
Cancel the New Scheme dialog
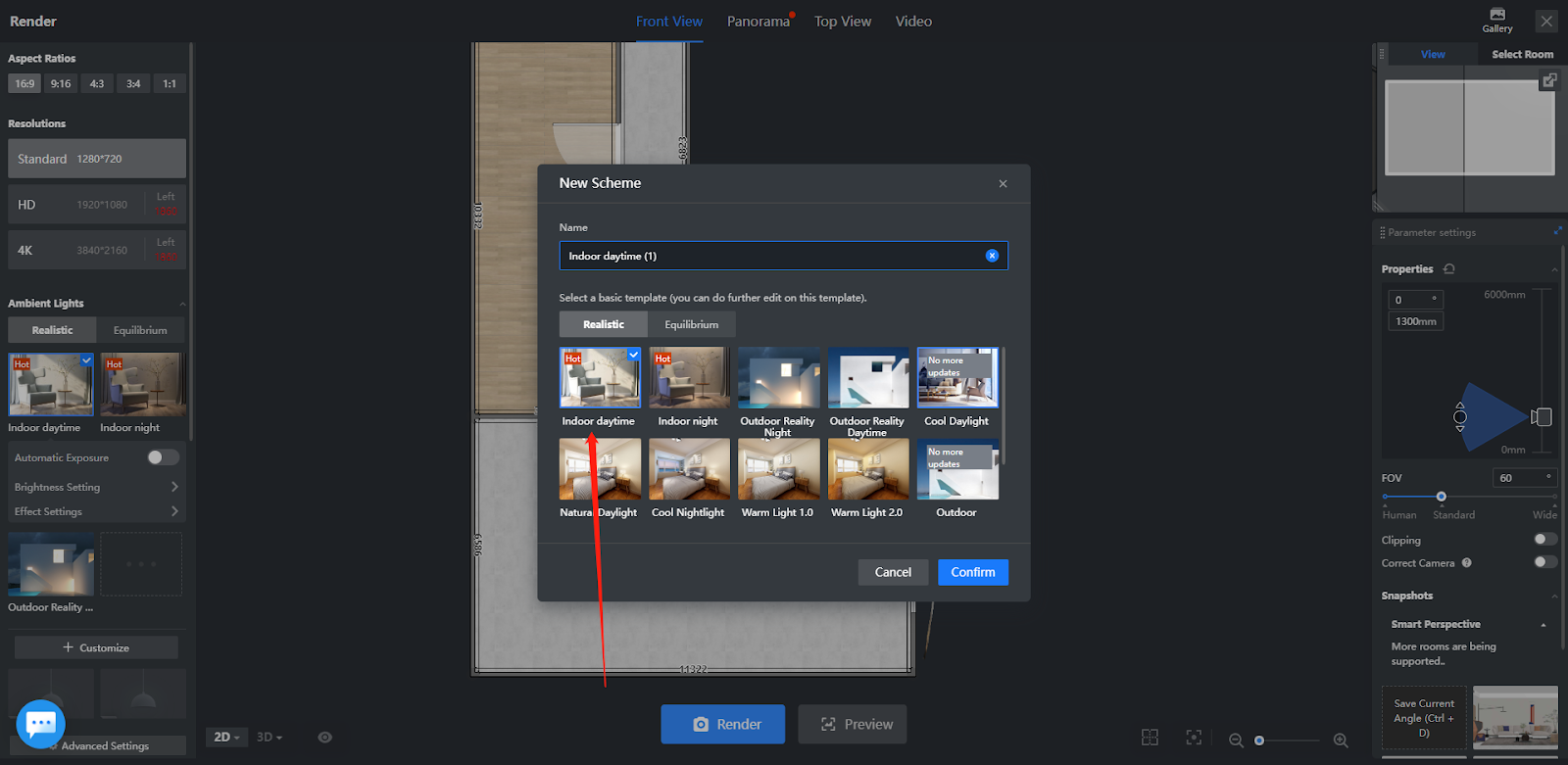893,572
